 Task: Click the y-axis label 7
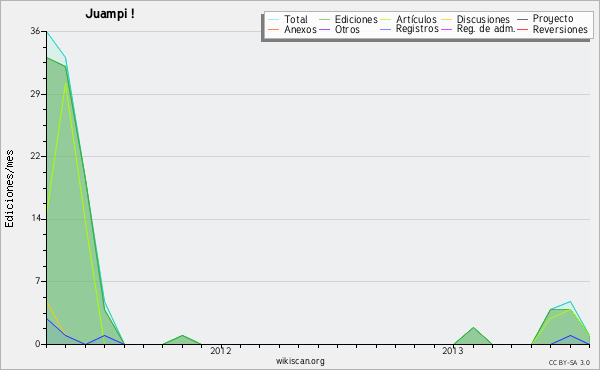tap(38, 281)
